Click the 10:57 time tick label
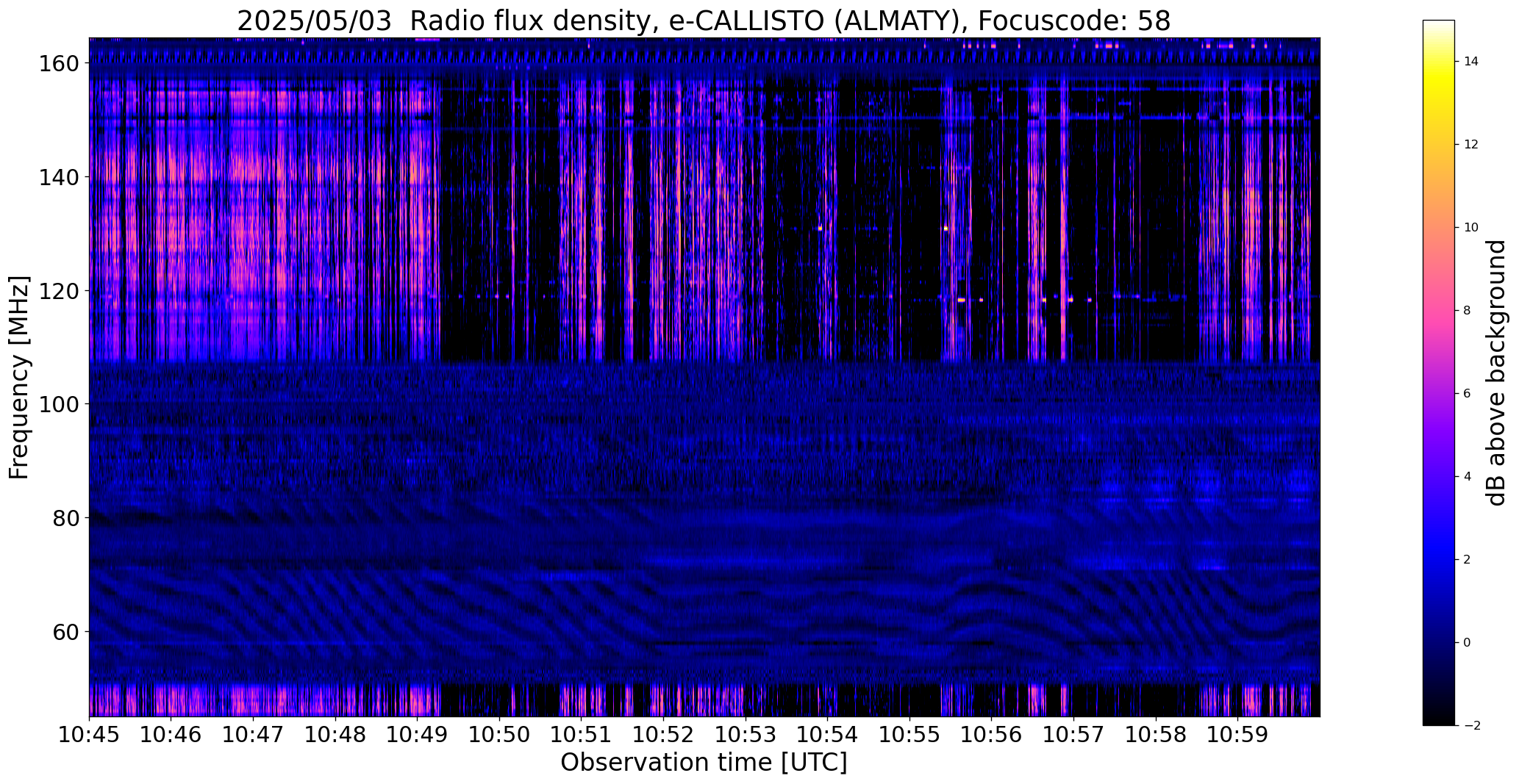Screen dimensions: 1519x784 pyautogui.click(x=1073, y=735)
